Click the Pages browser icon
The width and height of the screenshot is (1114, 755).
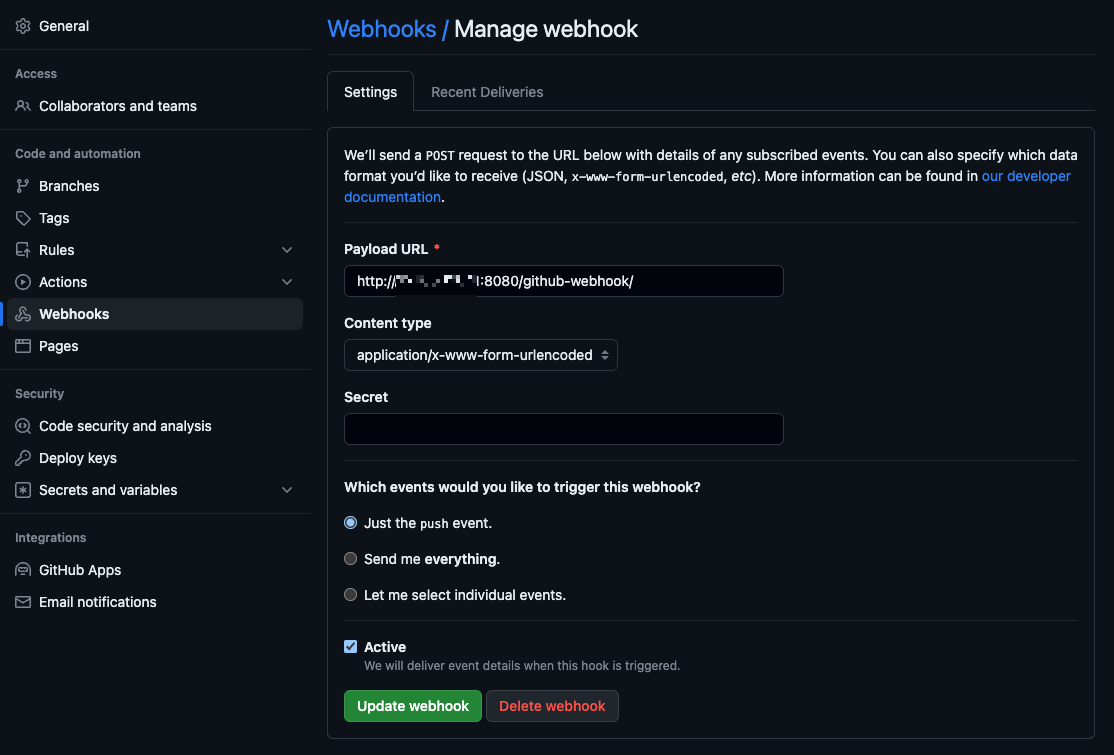pos(23,346)
